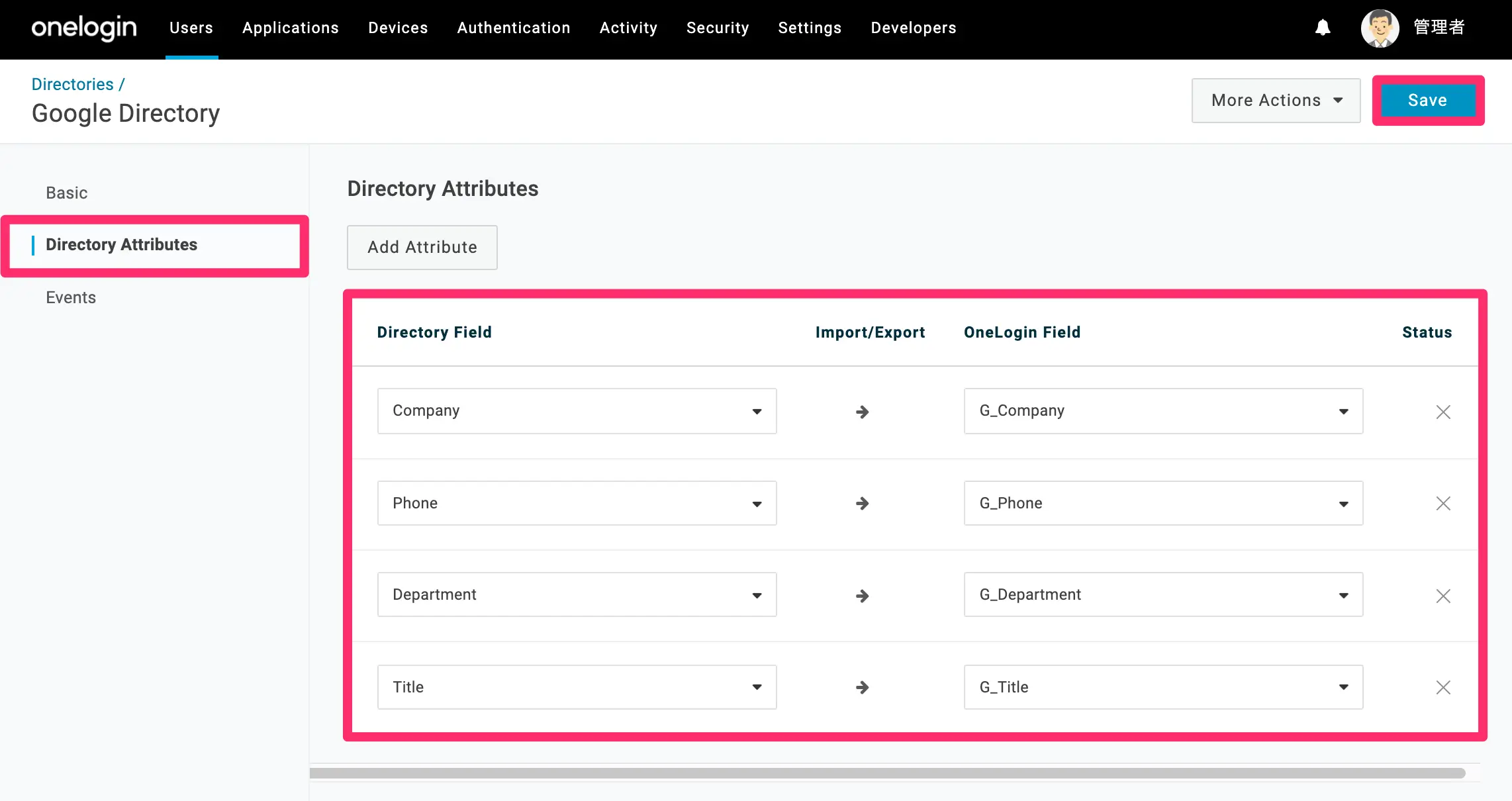Select the Directory Attributes tab
This screenshot has height=801, width=1512.
pyautogui.click(x=121, y=245)
